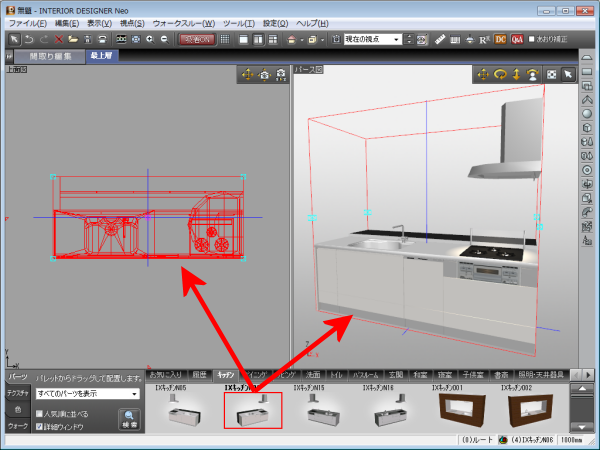Click the red delete X toolbar icon

click(x=60, y=39)
